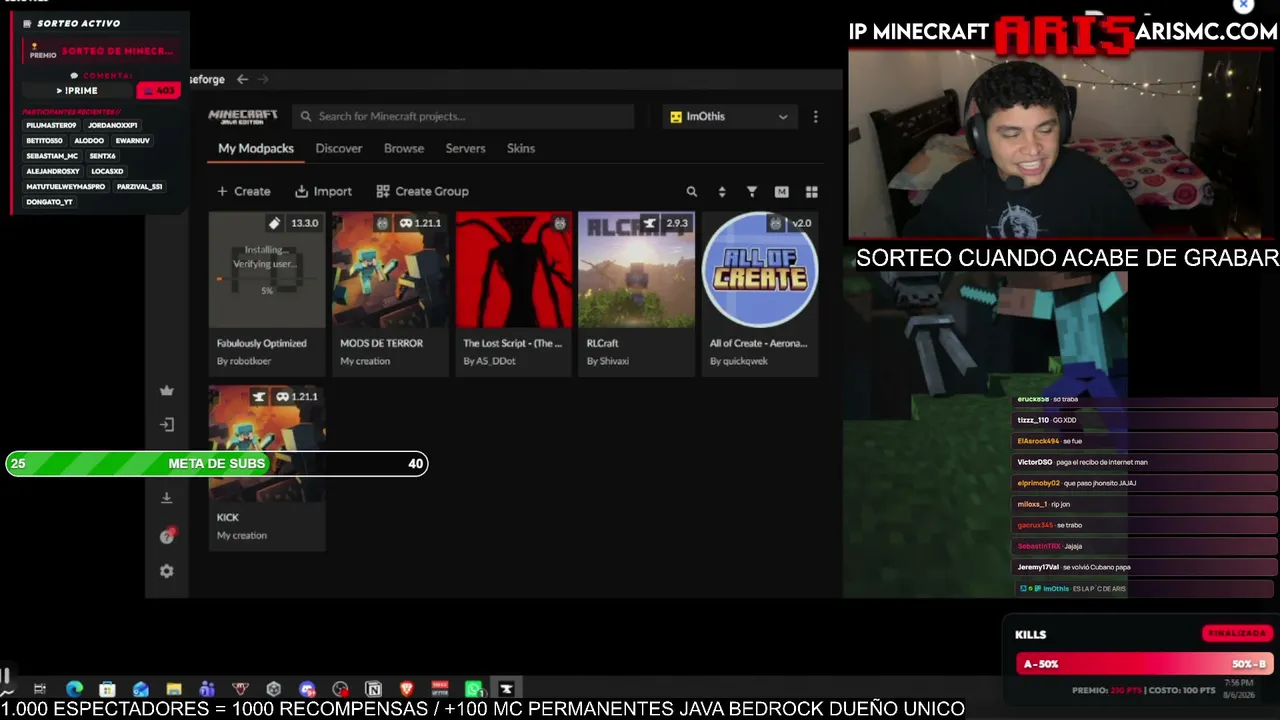Open Microsoft Edge from the taskbar

74,689
